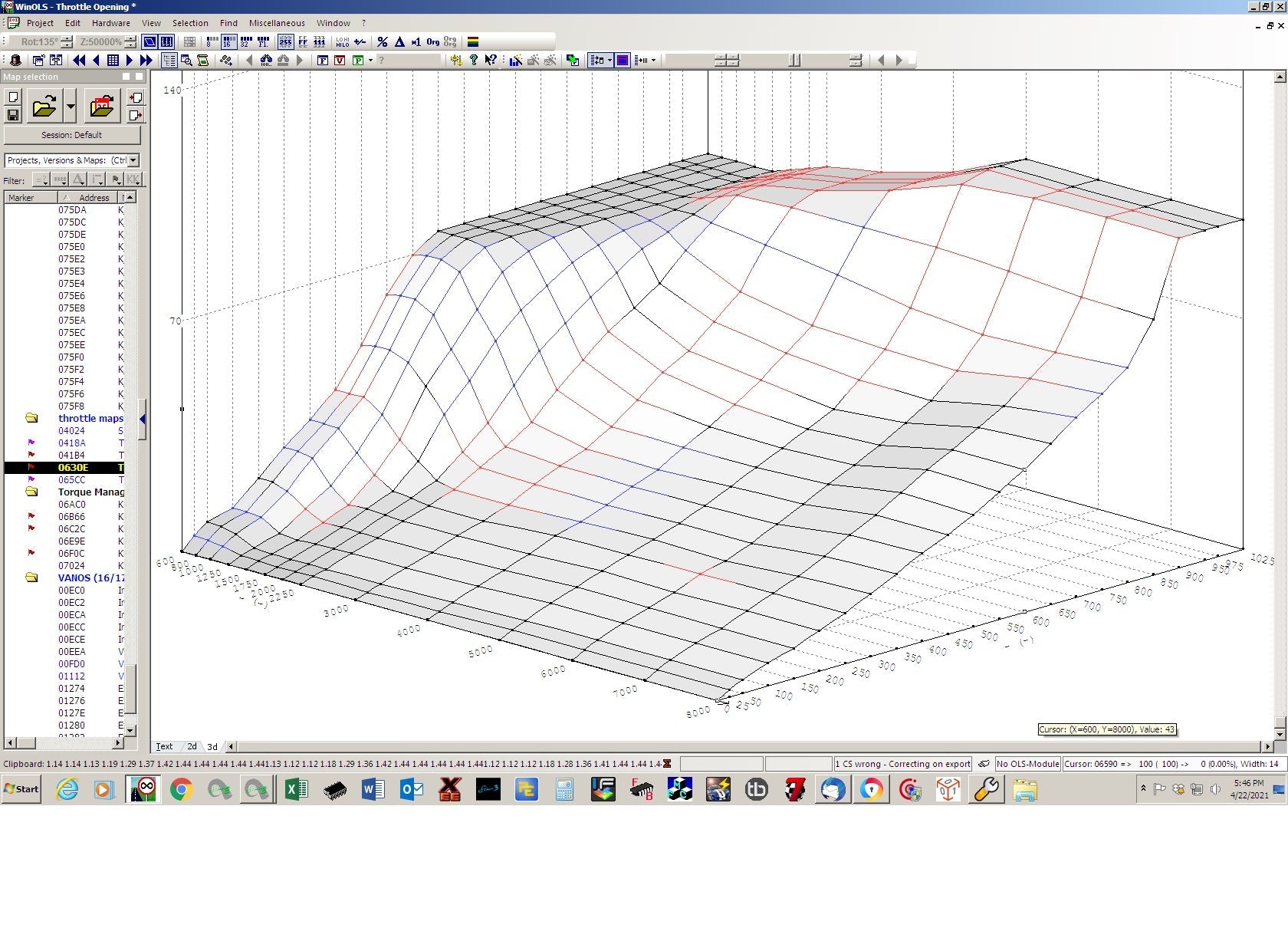
Task: Open the dropdown beside the folder open icon
Action: coord(71,107)
